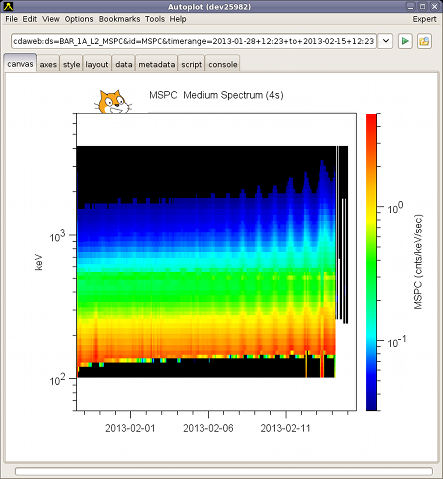Screen dimensions: 443x479
Task: Maximize the Autoplot window
Action: click(422, 6)
